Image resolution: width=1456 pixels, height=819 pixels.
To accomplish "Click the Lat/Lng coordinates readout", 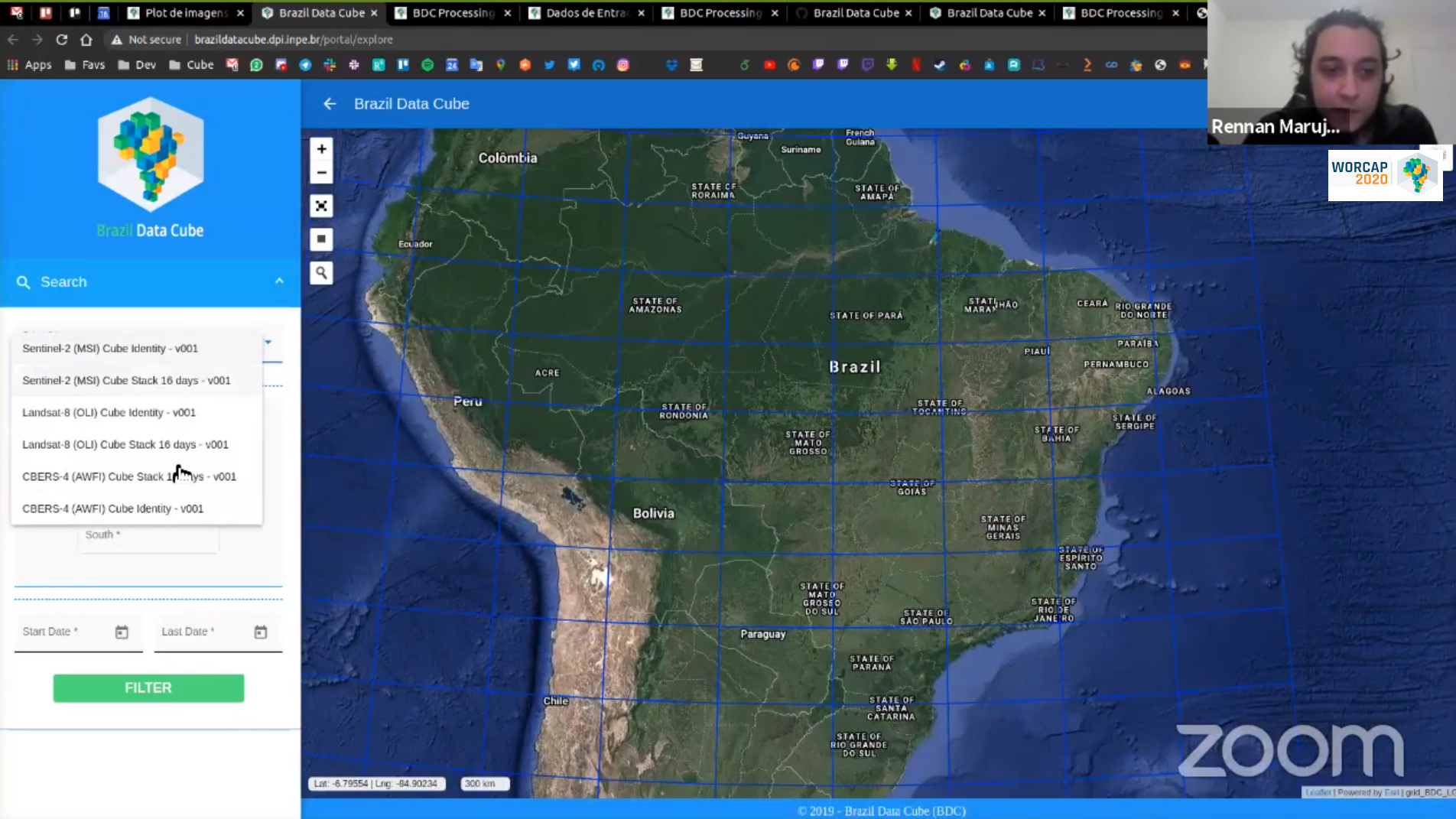I will 376,784.
